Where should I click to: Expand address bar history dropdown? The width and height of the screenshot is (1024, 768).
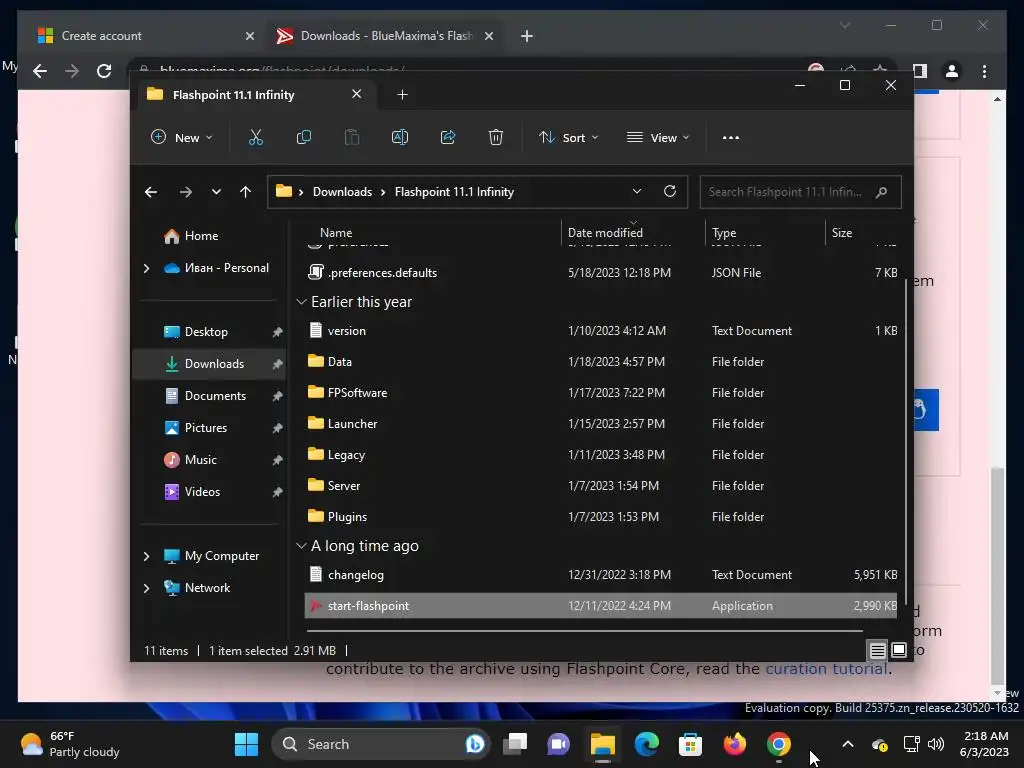(x=637, y=191)
